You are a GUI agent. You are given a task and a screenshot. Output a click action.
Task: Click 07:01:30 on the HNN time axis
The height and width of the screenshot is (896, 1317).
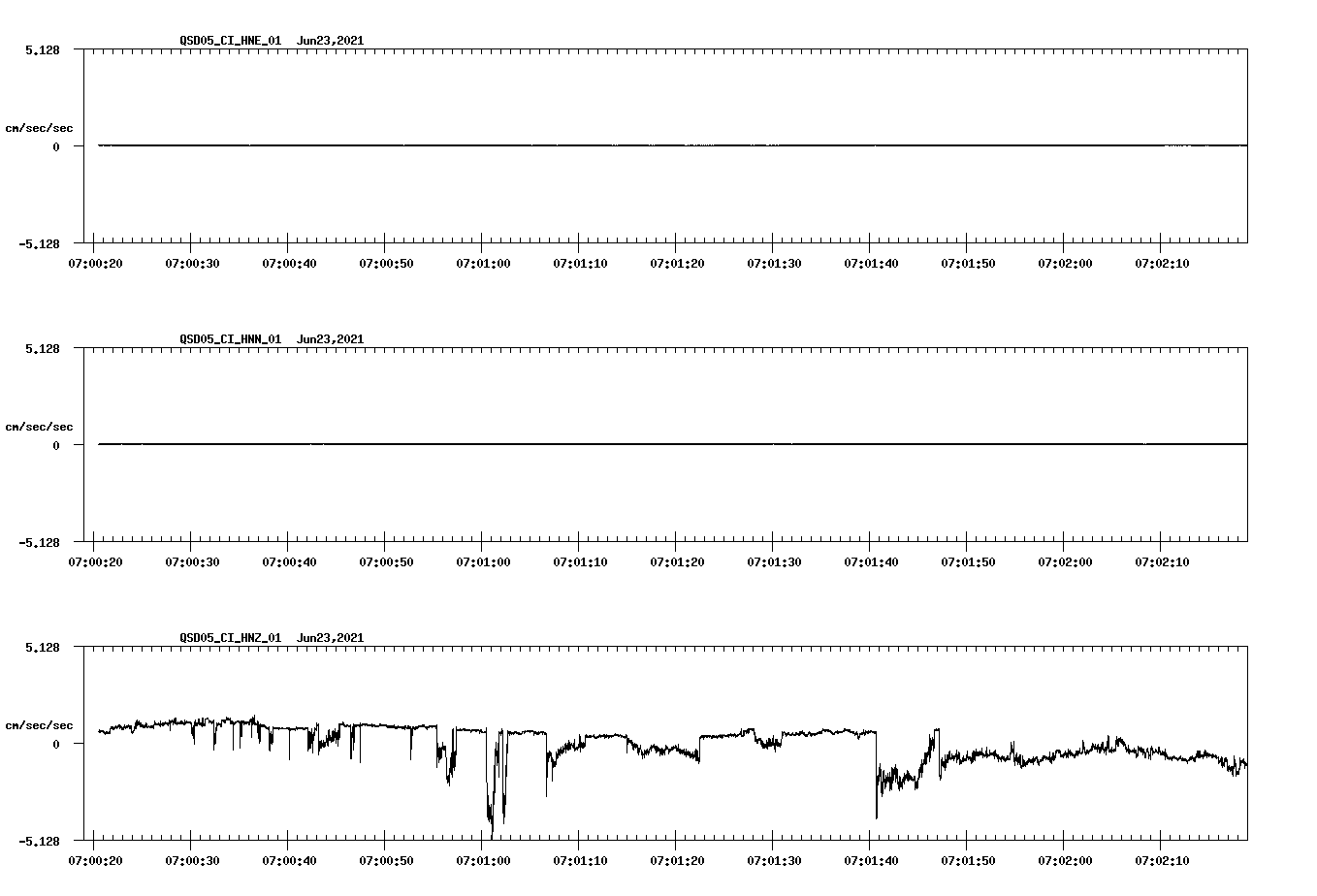pos(774,562)
